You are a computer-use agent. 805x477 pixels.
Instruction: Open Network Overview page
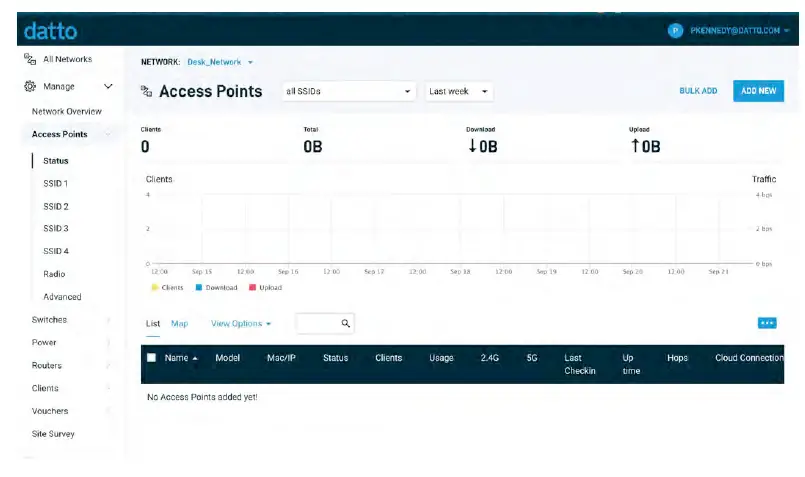tap(67, 111)
